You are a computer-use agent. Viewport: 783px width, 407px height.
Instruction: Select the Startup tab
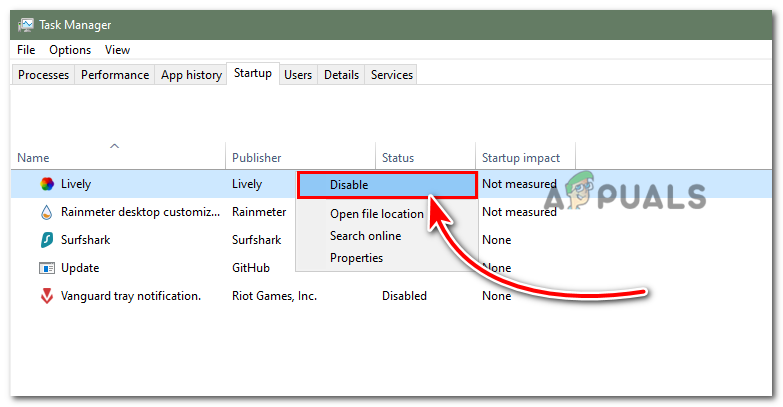(253, 73)
